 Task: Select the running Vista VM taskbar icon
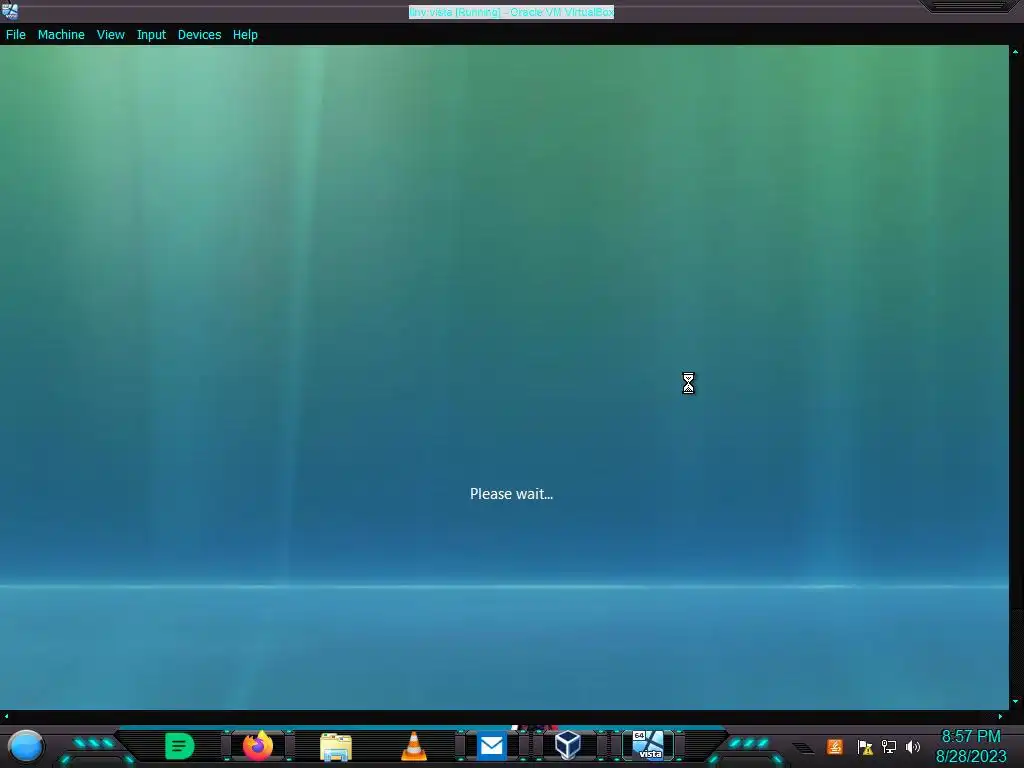[x=648, y=745]
